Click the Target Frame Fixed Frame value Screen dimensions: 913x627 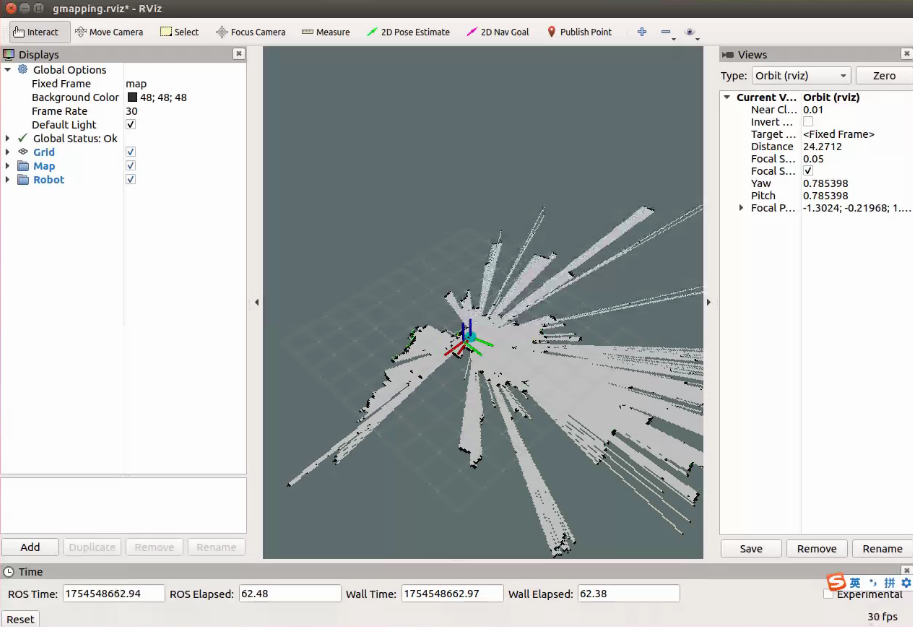coord(838,134)
